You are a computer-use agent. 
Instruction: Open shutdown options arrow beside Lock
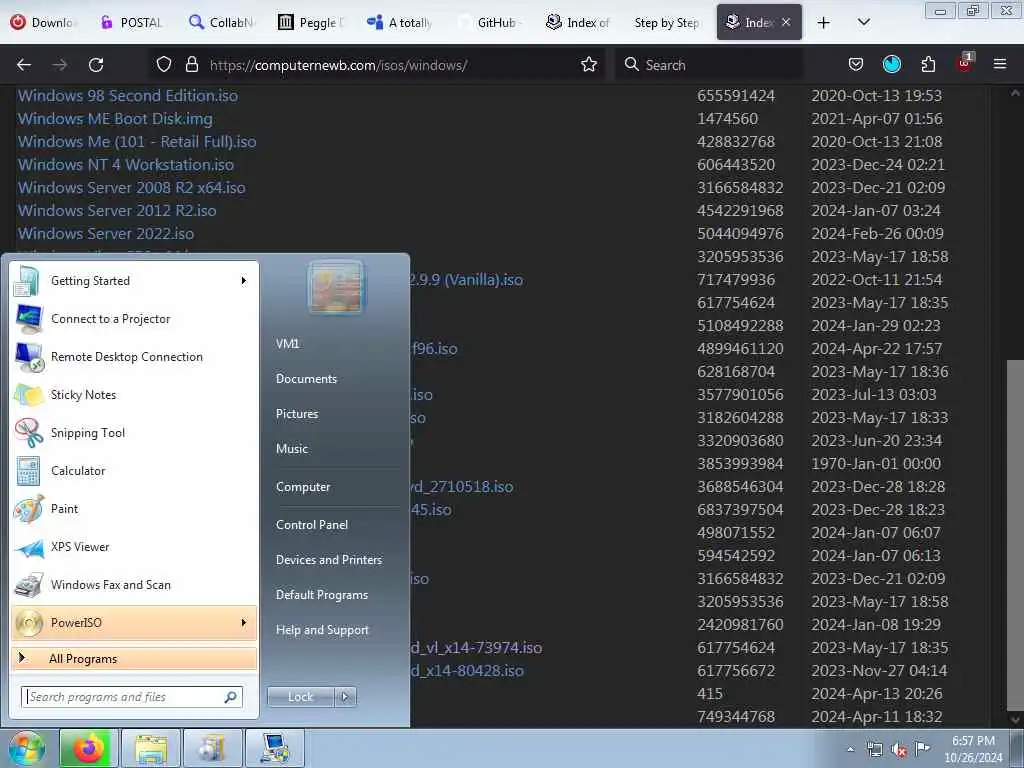345,697
